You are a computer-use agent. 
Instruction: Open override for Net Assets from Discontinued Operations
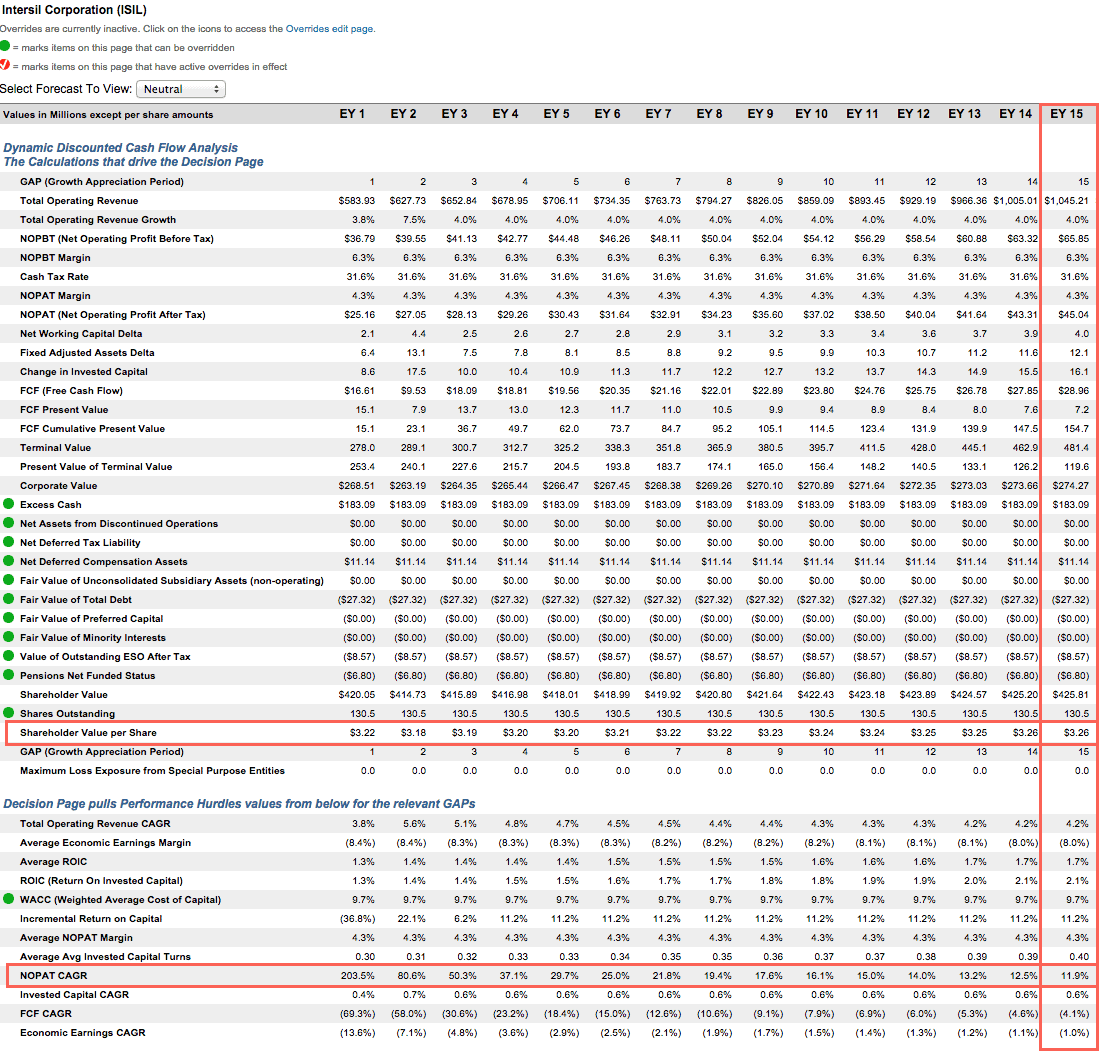pyautogui.click(x=8, y=523)
